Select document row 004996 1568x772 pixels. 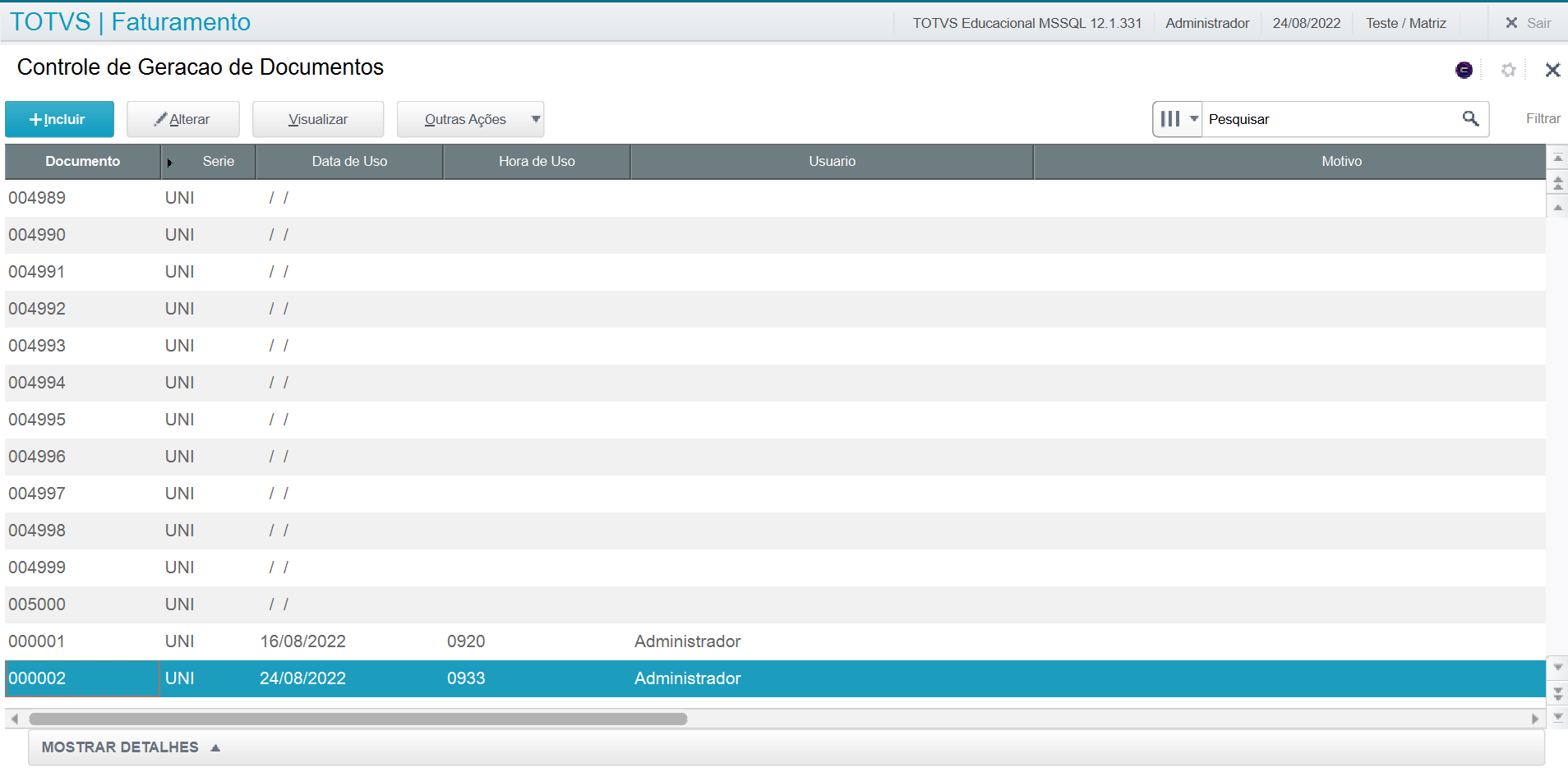[775, 457]
